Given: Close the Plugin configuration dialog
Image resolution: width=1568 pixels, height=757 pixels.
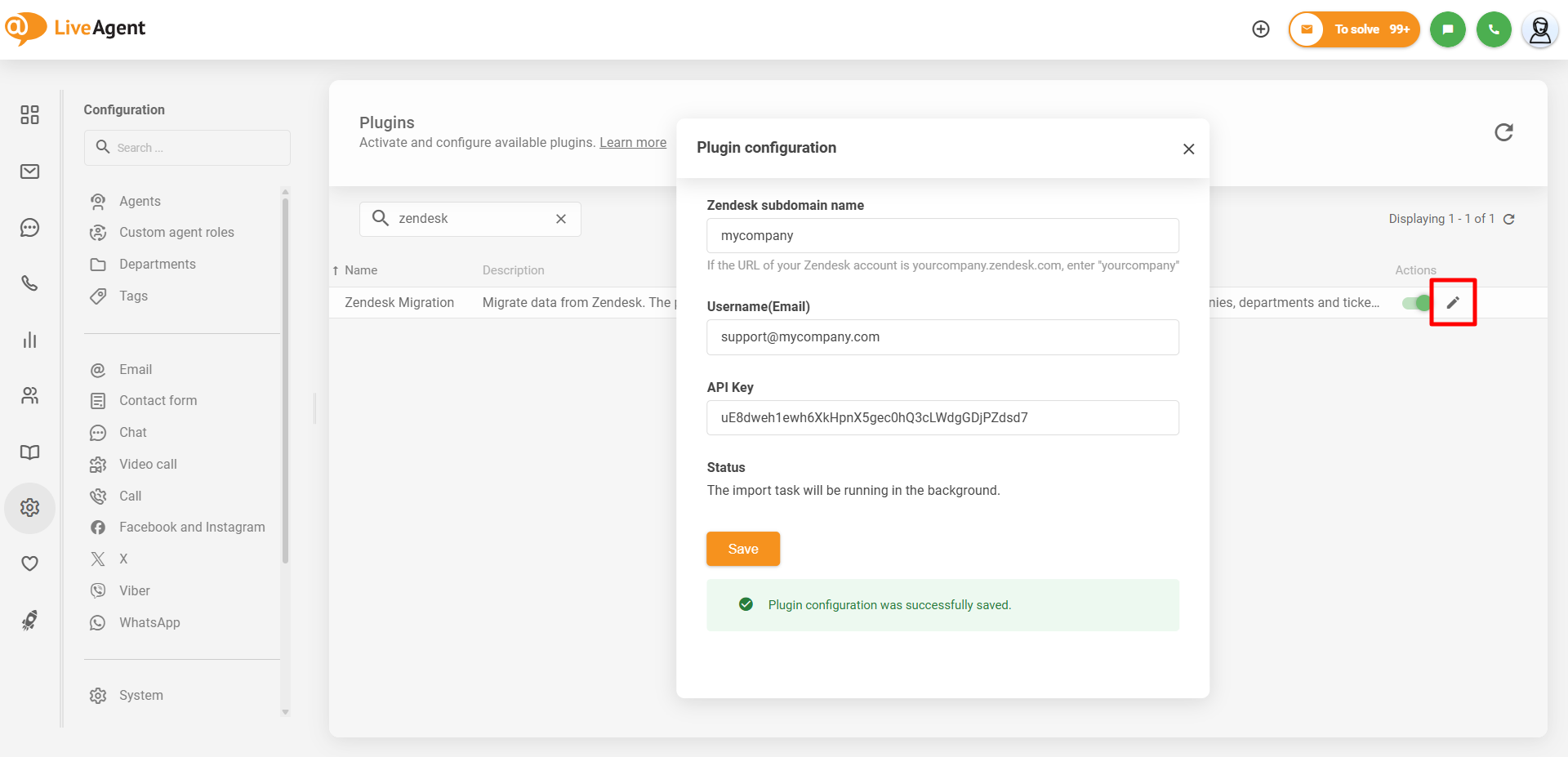Looking at the screenshot, I should pos(1188,149).
